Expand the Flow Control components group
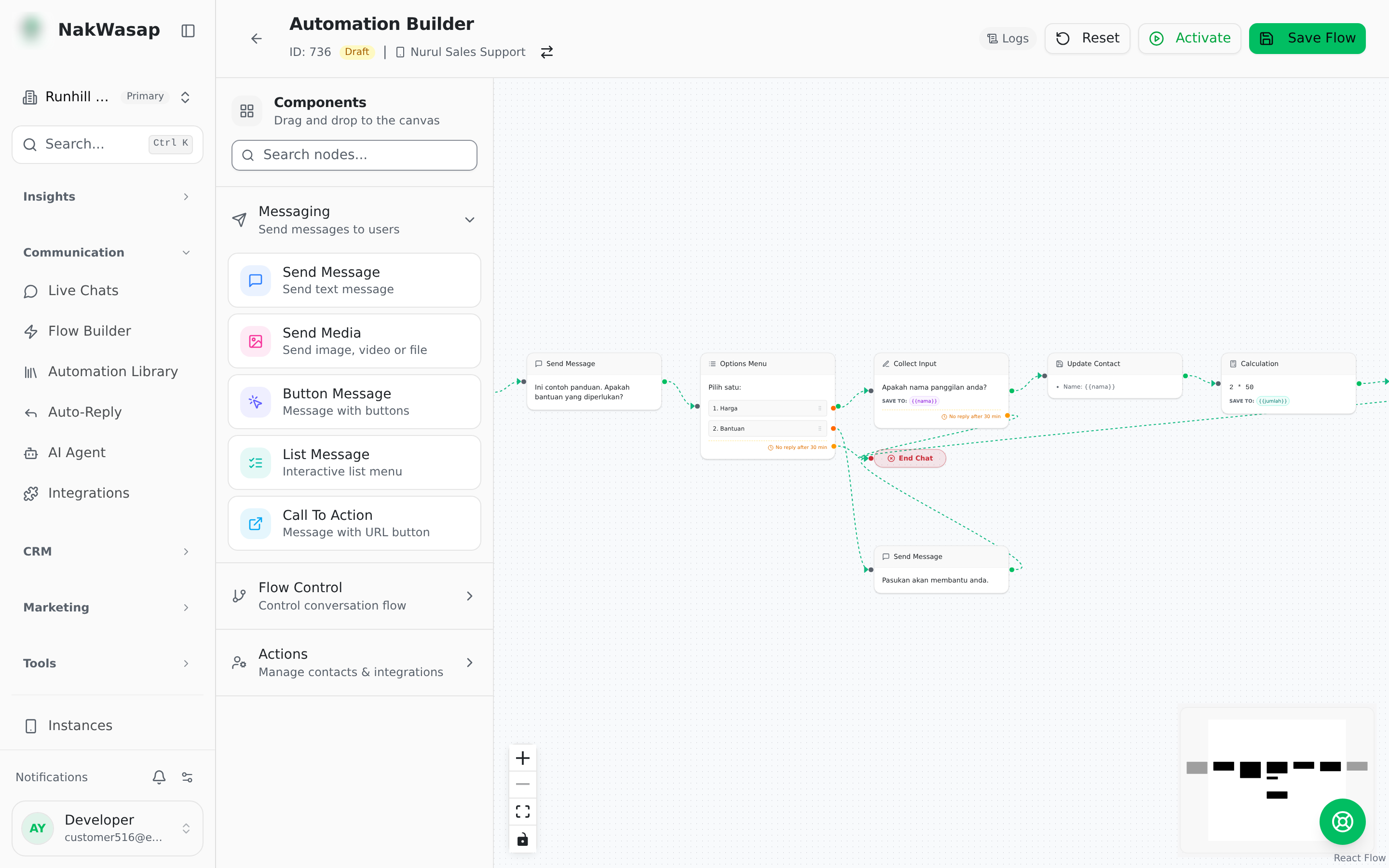 [x=354, y=596]
